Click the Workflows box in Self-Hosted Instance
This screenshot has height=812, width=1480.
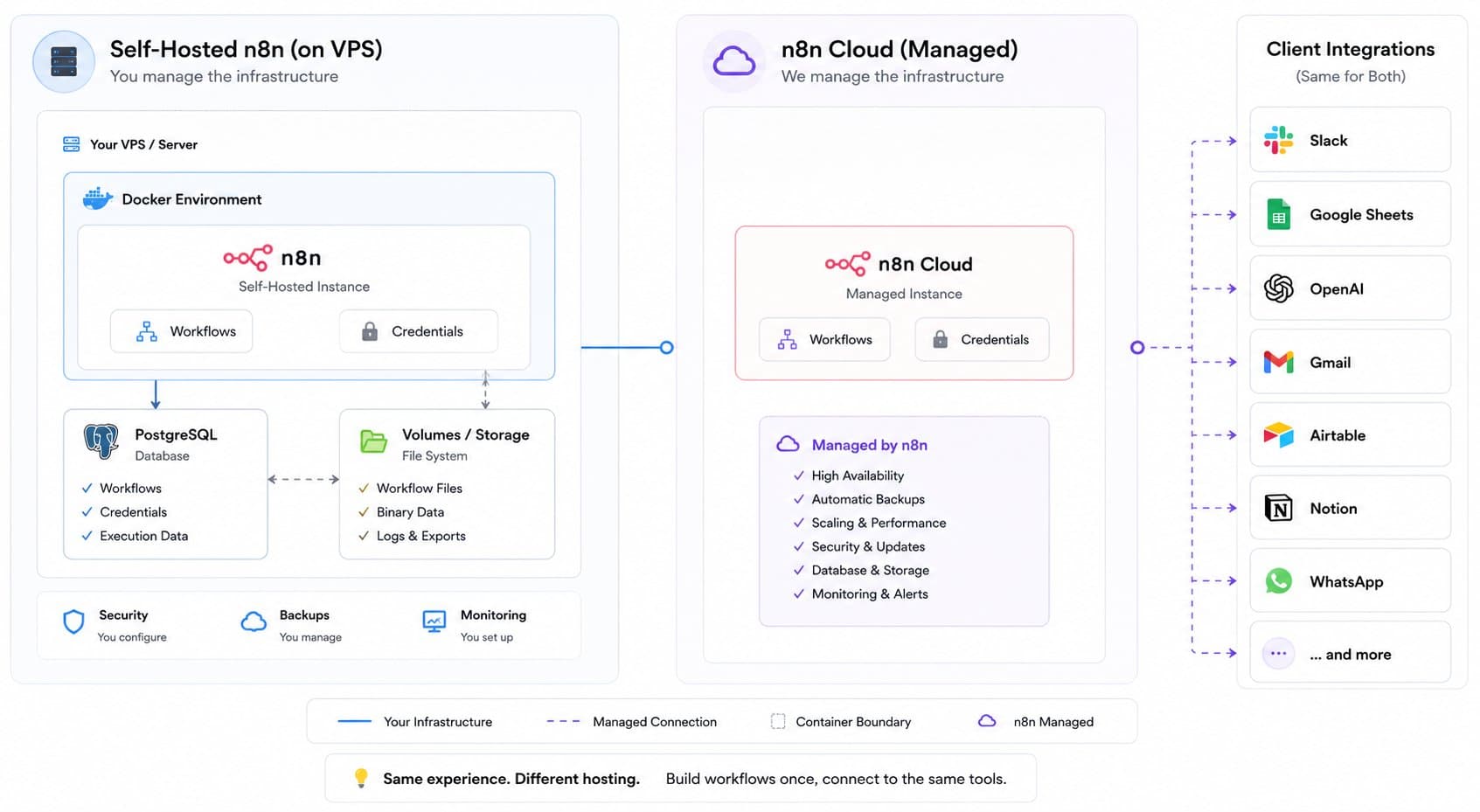[182, 331]
